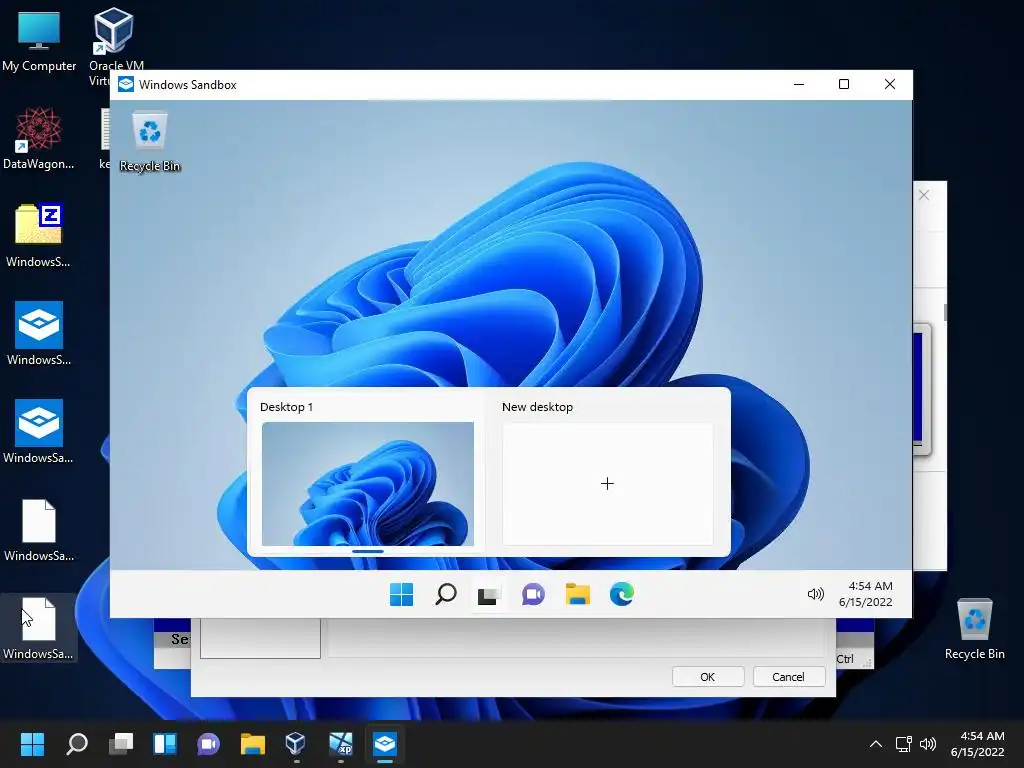Click the Windows Sandbox title bar icon
Screen dimensions: 1024x768
[126, 84]
